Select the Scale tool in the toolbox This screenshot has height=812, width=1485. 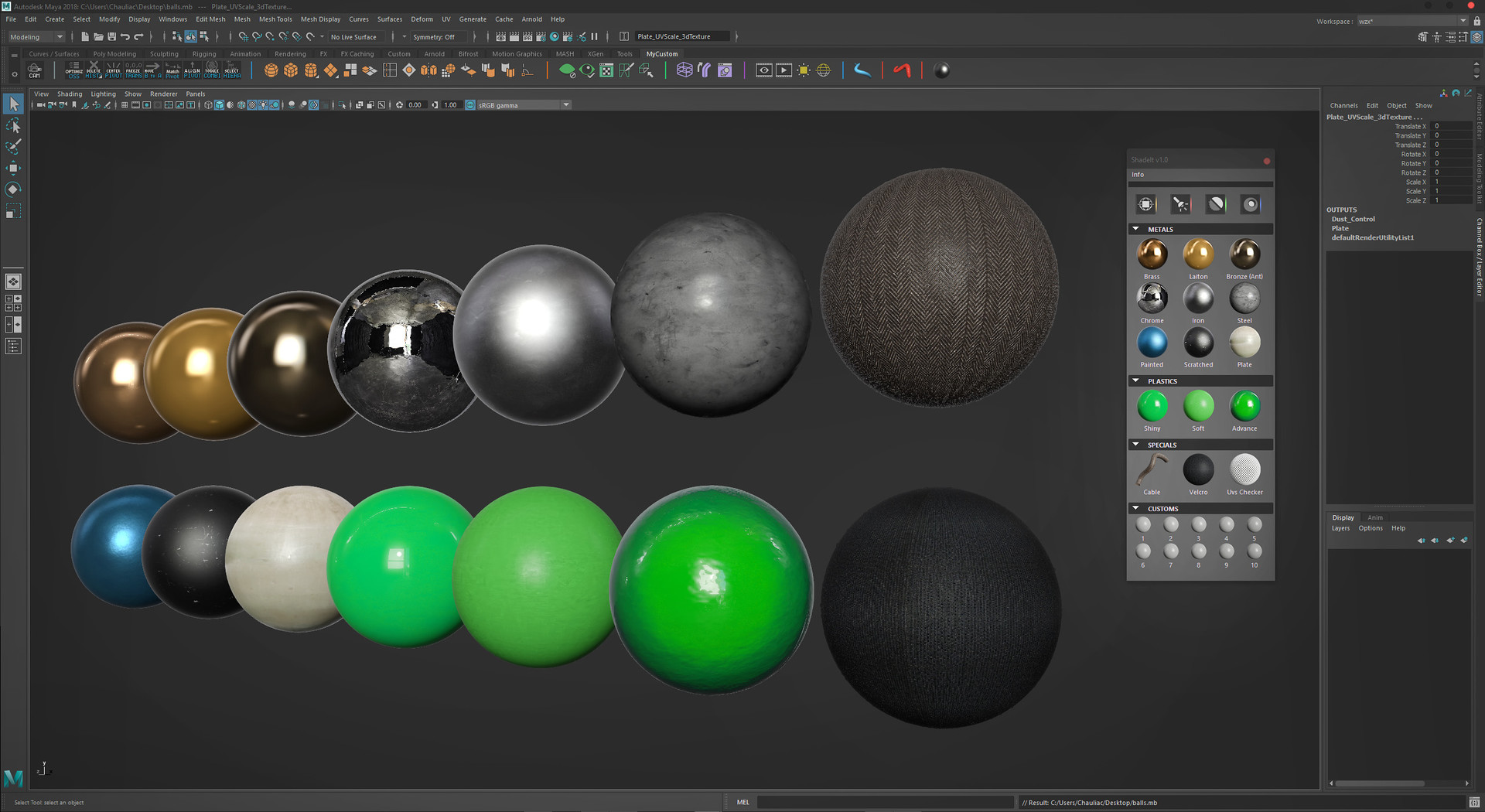point(12,211)
